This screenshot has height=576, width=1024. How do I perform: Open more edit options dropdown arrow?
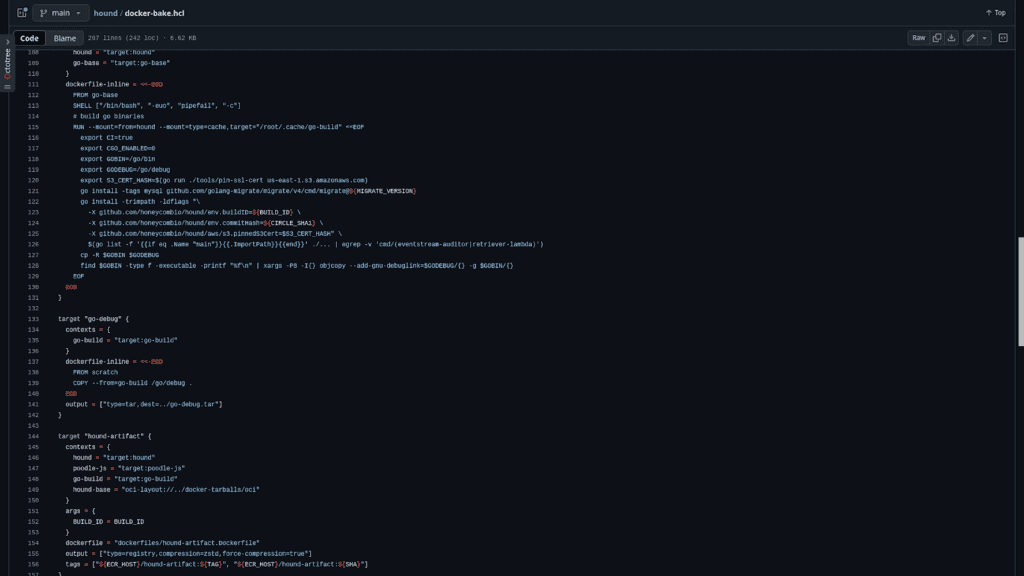985,38
